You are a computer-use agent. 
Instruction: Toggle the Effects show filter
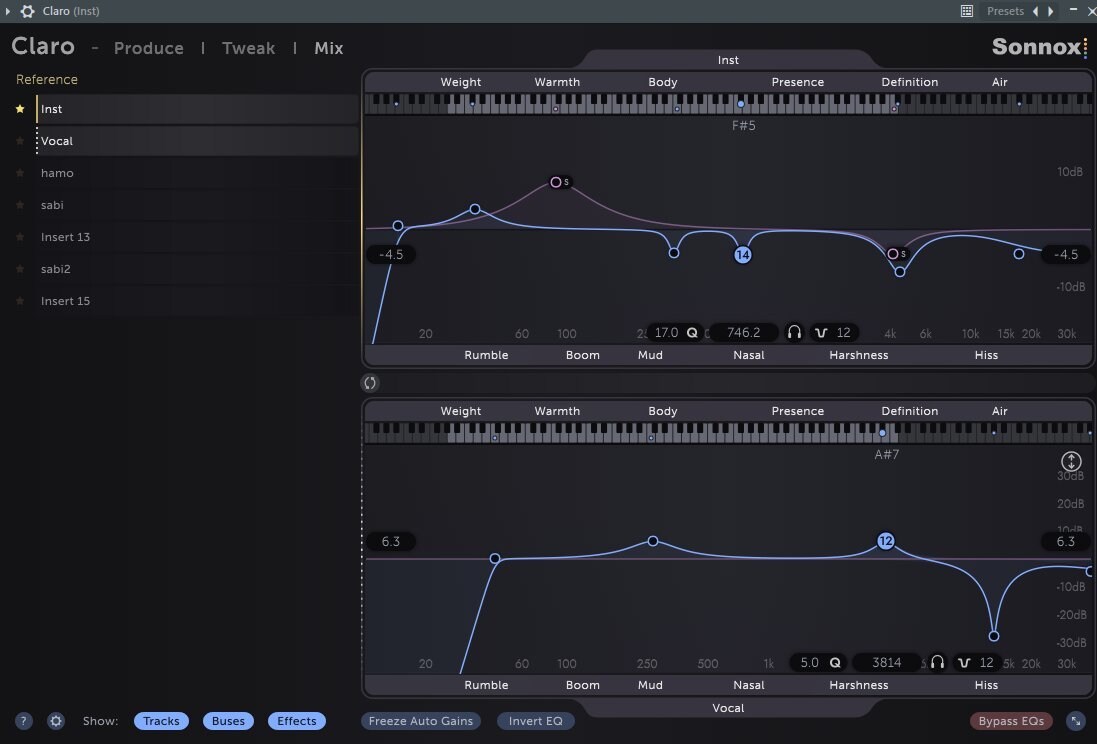click(x=297, y=721)
